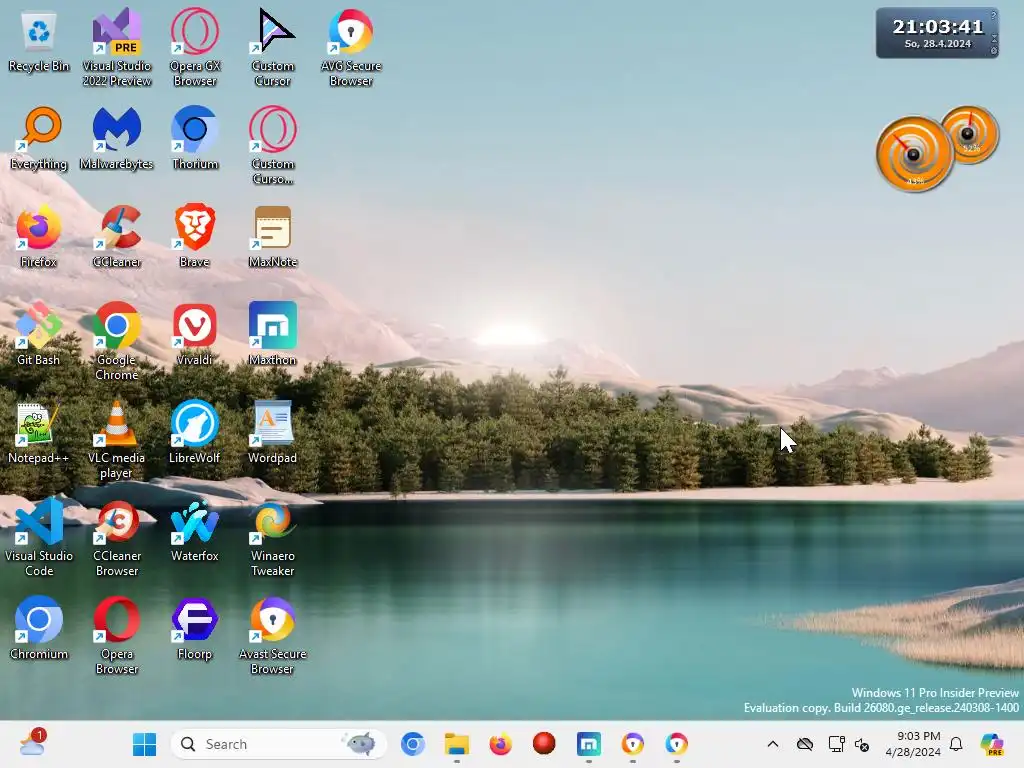The width and height of the screenshot is (1024, 768).
Task: Launch Visual Studio 2022 Preview shortcut
Action: pos(117,47)
